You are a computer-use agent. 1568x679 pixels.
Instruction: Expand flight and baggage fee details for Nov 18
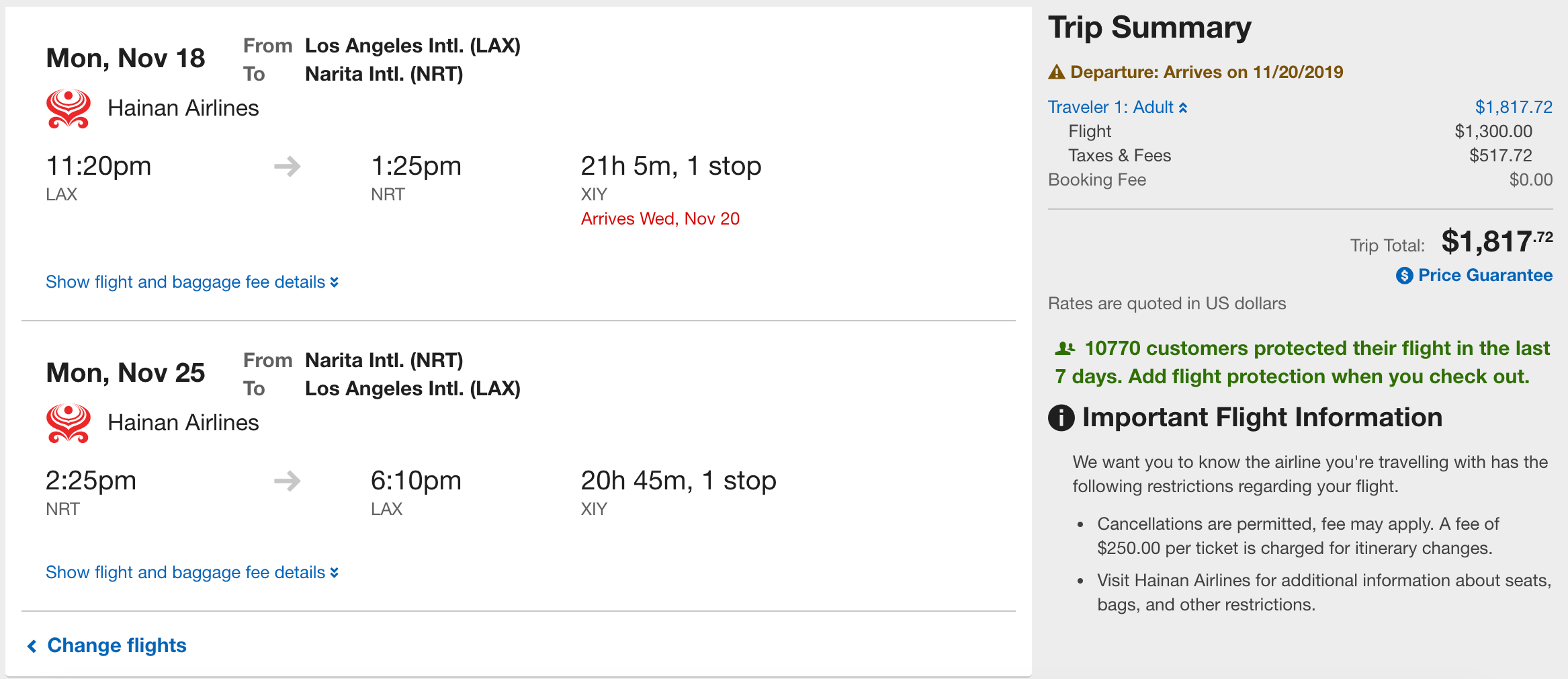192,282
